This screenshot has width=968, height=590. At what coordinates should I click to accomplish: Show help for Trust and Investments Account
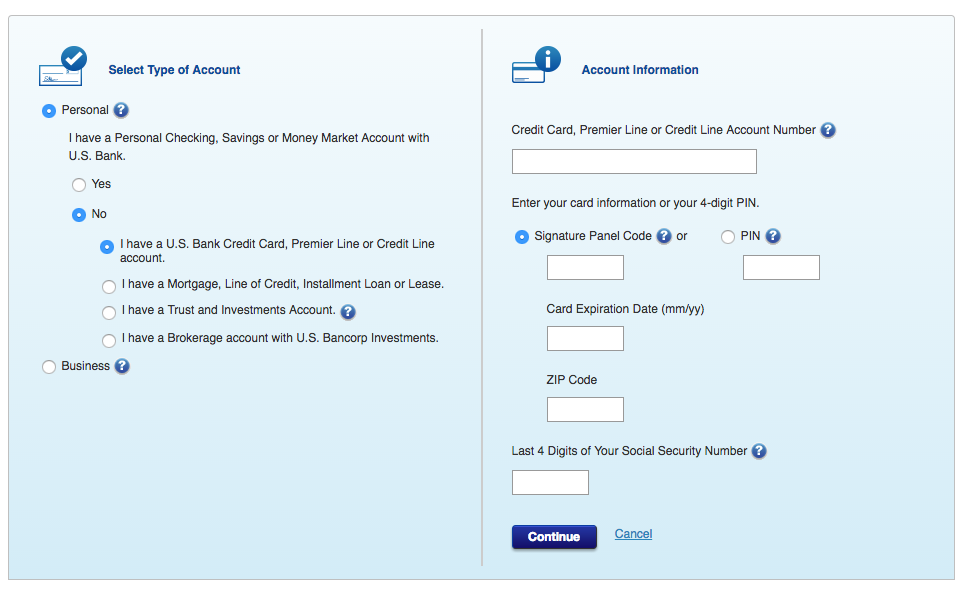348,312
